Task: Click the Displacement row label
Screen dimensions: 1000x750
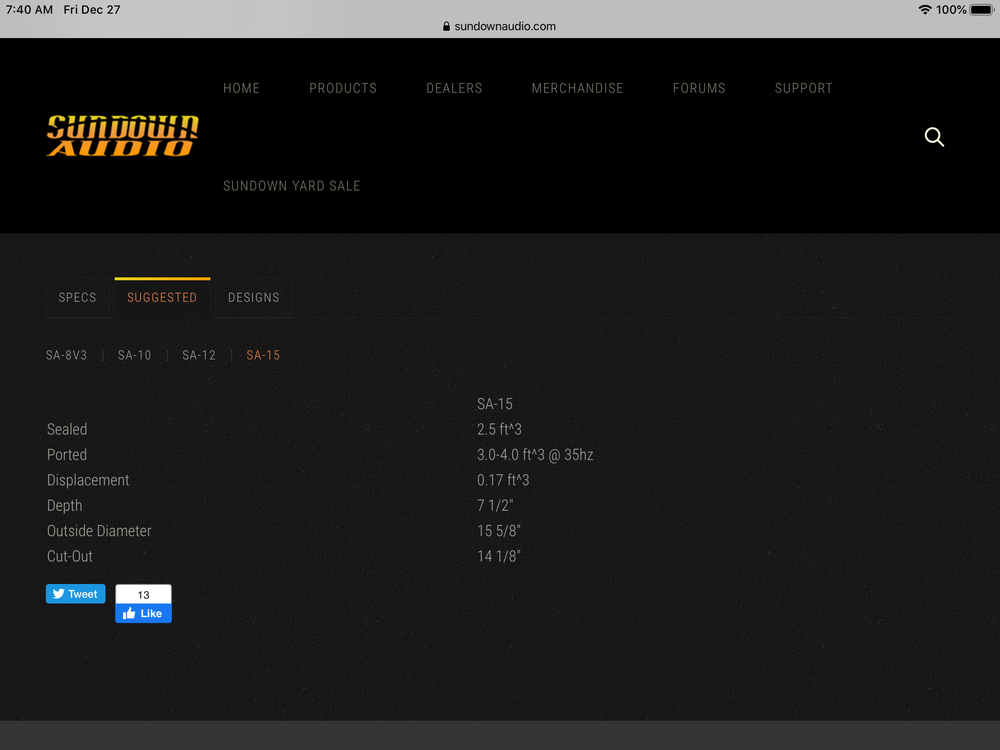Action: coord(88,480)
